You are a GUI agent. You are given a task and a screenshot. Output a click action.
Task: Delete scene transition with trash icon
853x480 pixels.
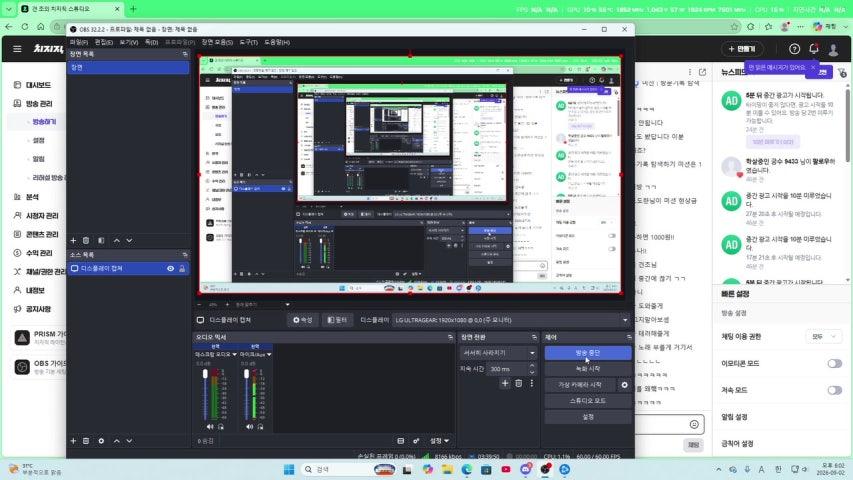(x=518, y=384)
